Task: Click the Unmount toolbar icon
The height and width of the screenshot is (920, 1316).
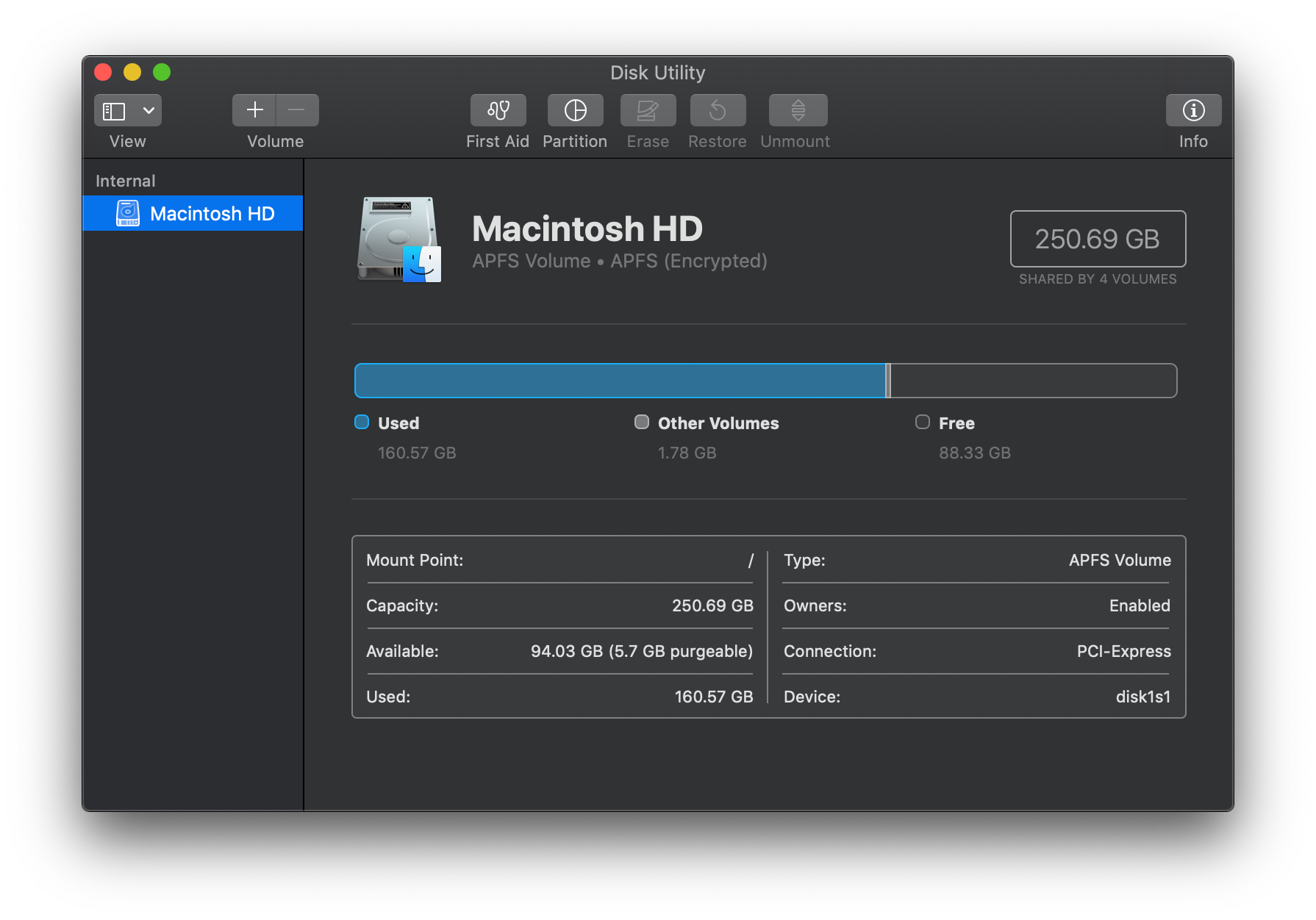Action: pyautogui.click(x=798, y=110)
